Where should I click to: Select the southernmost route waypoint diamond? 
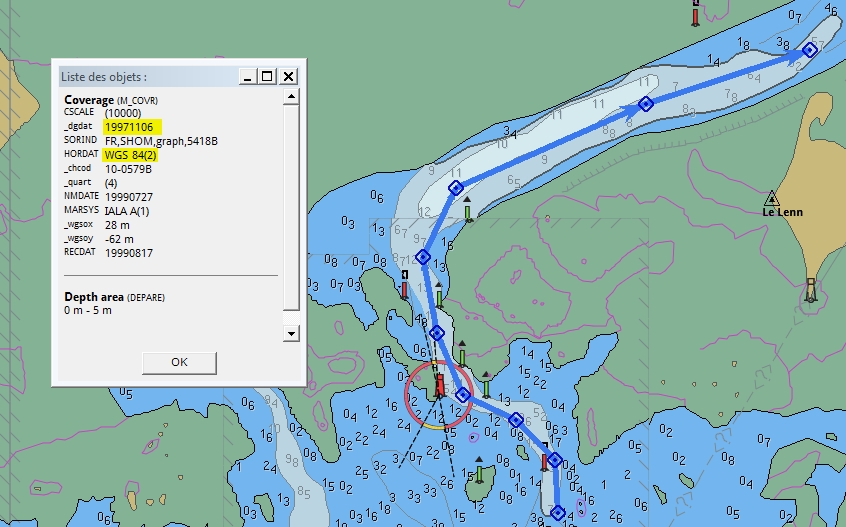pos(558,513)
